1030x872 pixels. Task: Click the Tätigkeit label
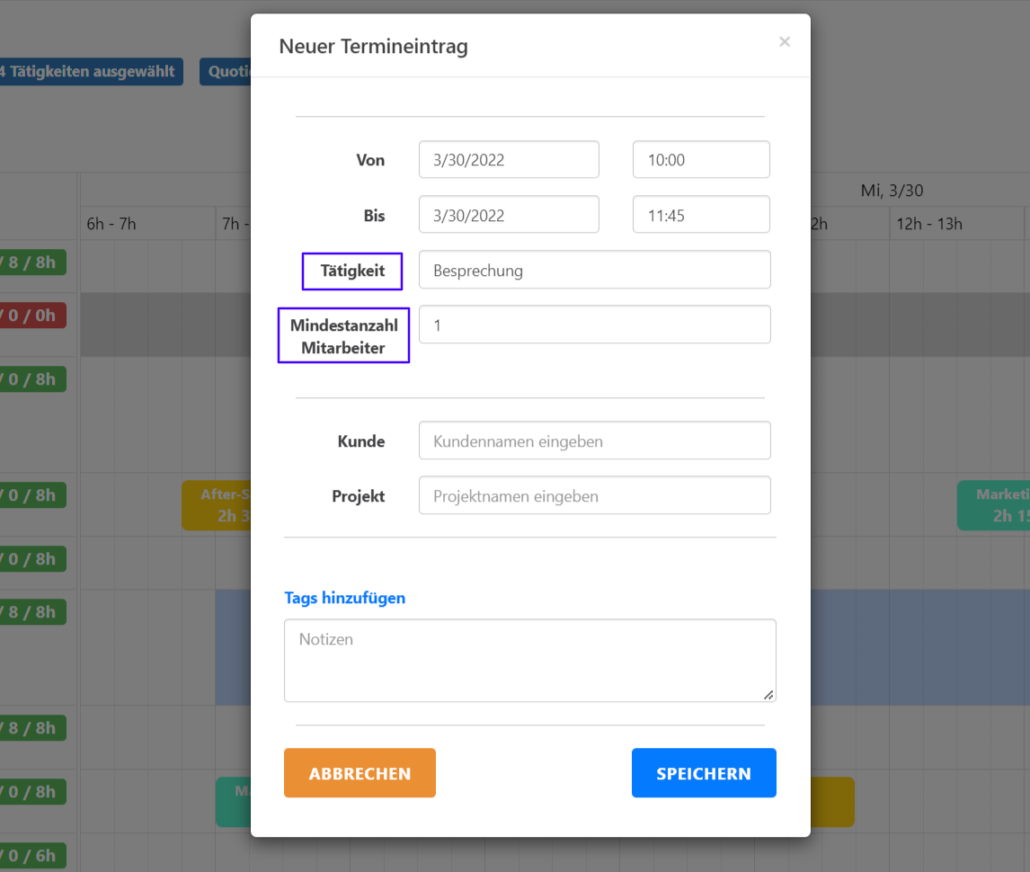tap(352, 271)
